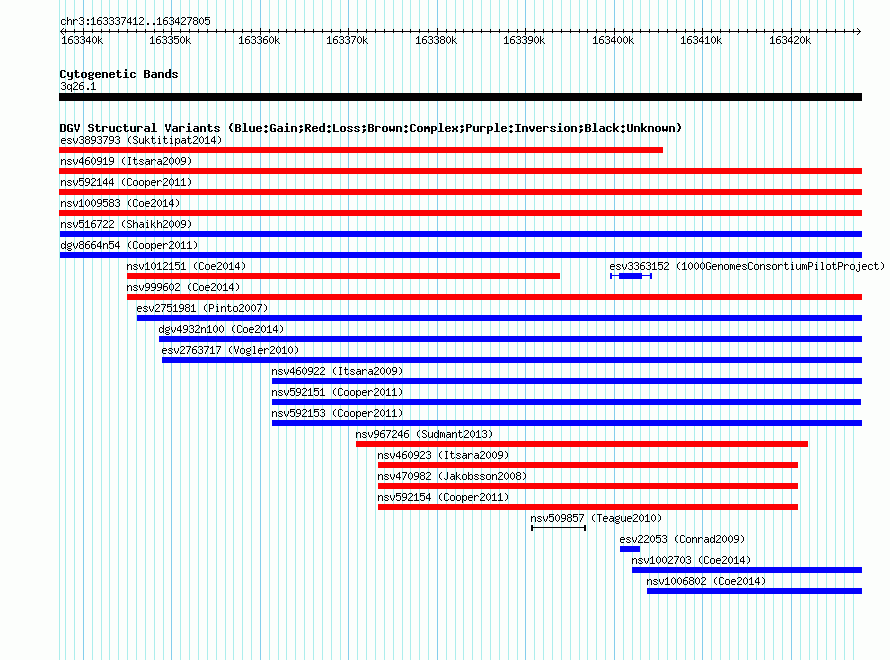Viewport: 890px width, 660px height.
Task: Click the DGV Structural Variants track title
Action: pyautogui.click(x=371, y=128)
